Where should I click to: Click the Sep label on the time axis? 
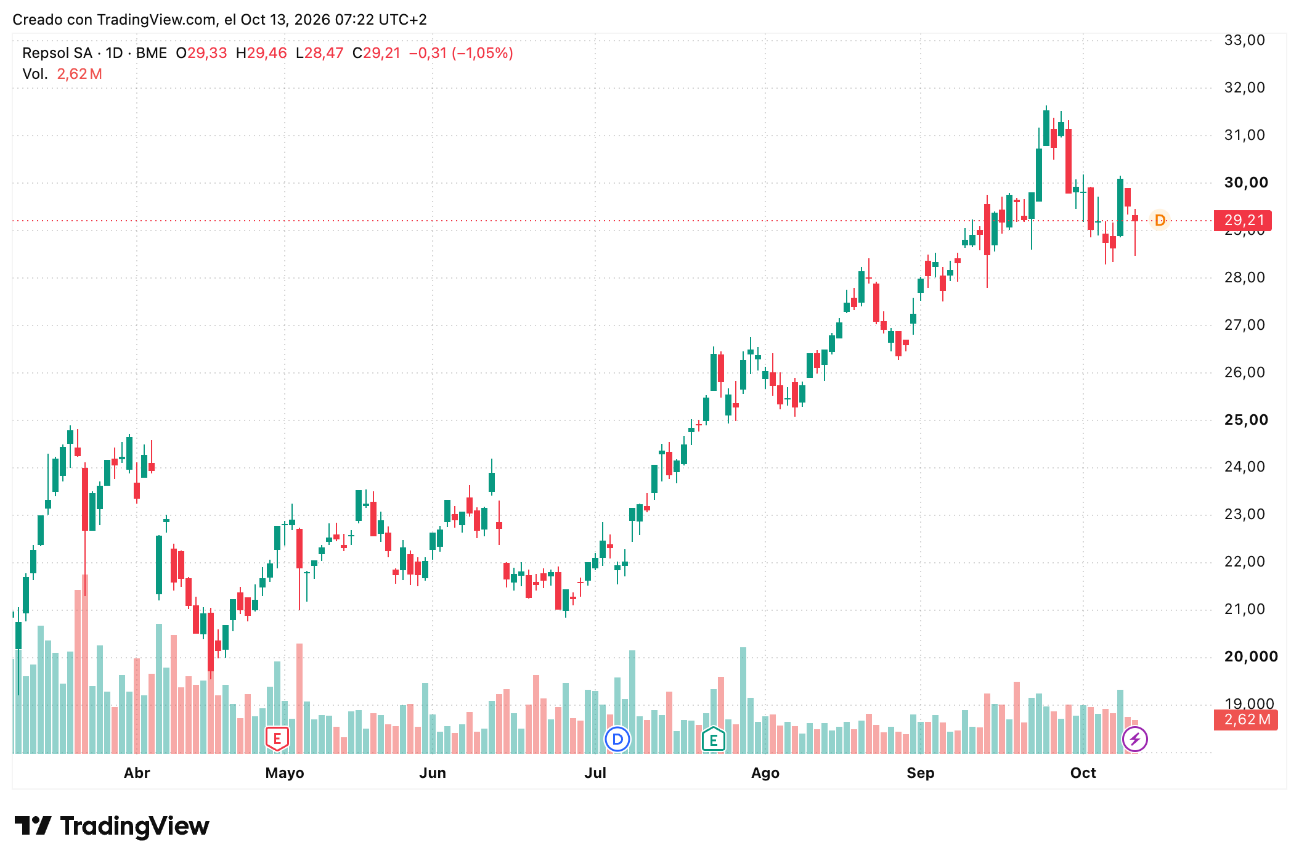[920, 773]
